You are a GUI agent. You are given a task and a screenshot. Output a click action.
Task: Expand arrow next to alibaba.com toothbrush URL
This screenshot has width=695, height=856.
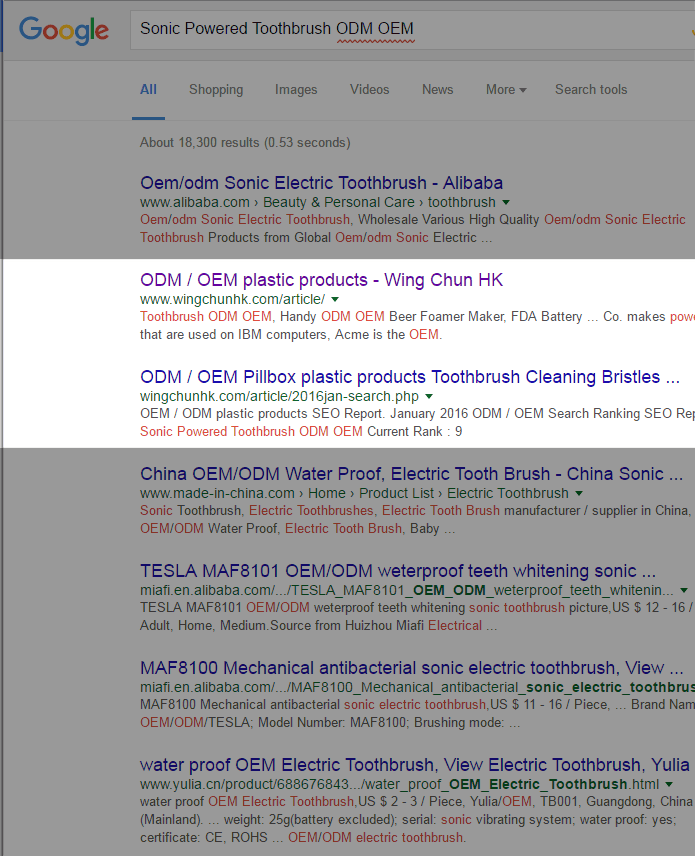click(506, 203)
